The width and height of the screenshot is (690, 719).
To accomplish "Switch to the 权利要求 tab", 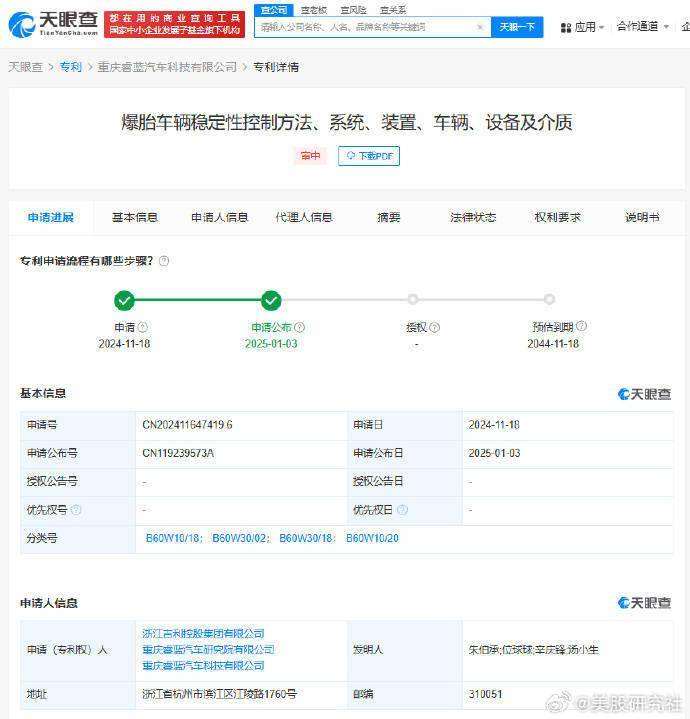I will tap(558, 217).
